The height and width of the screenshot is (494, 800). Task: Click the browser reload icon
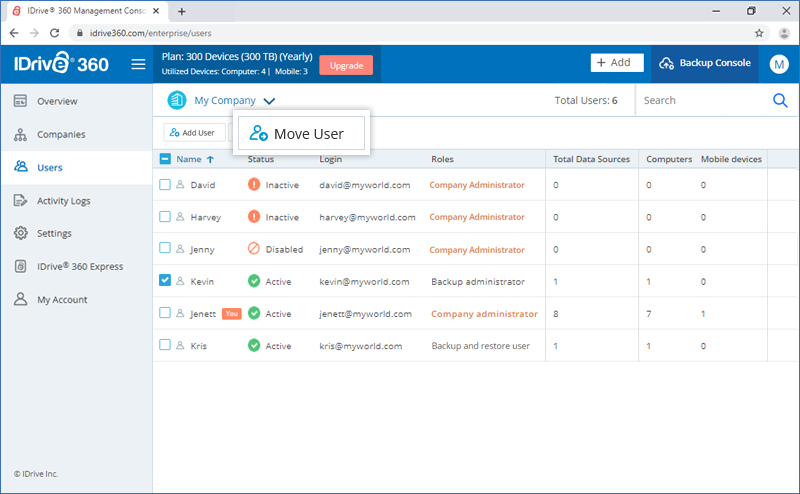(x=55, y=33)
